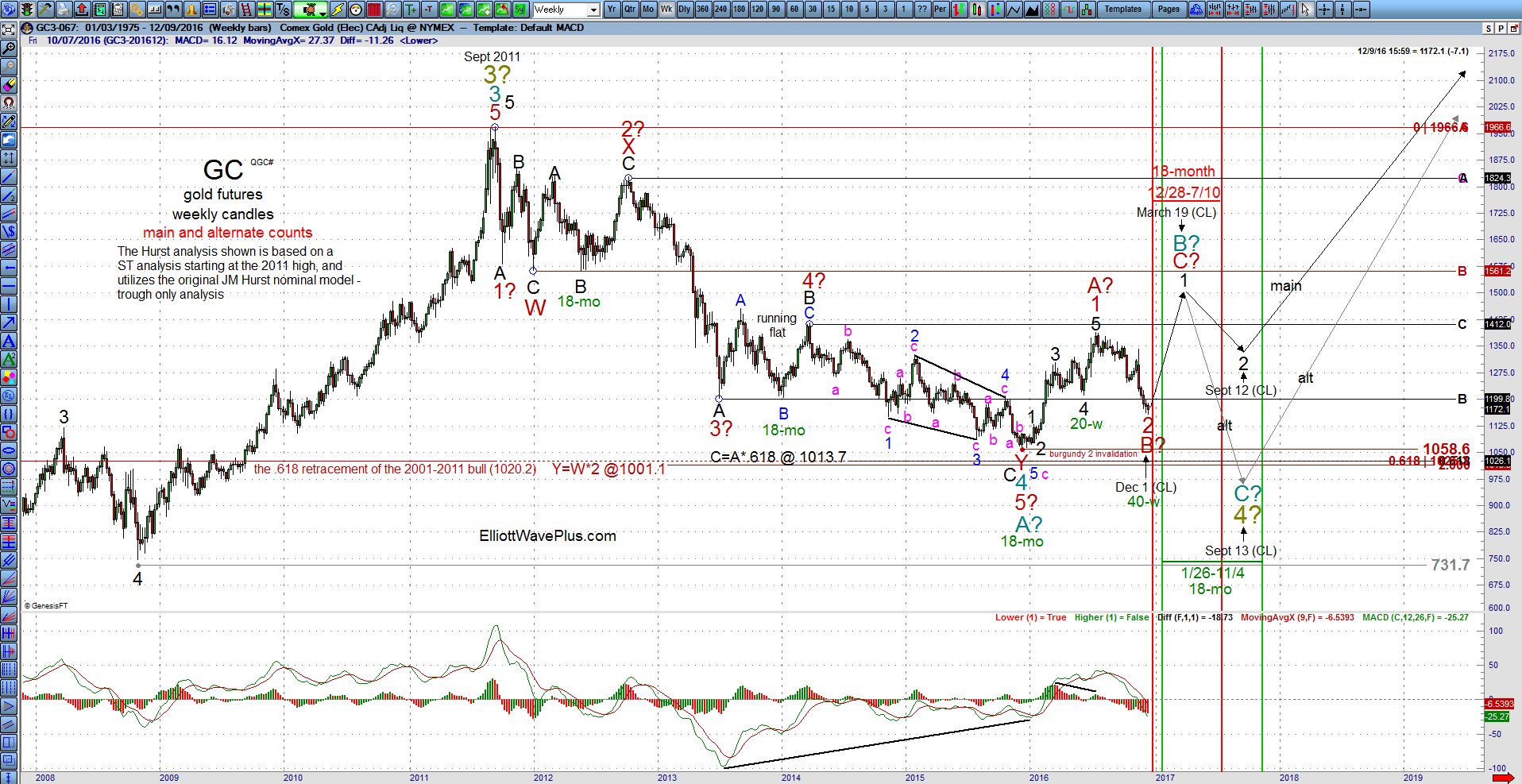
Task: Select the zoom-in magnifier tool
Action: tap(9, 48)
